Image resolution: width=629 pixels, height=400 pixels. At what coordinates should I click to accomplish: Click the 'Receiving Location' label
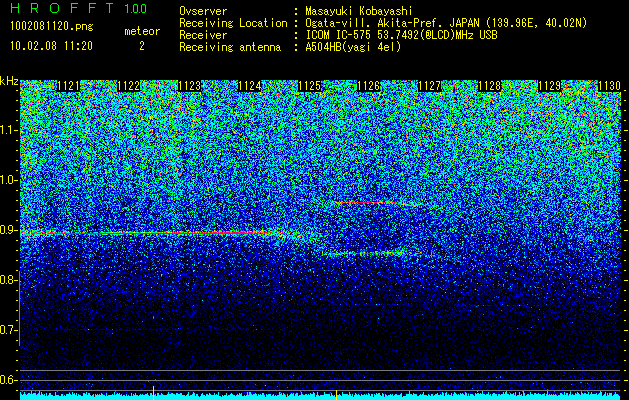[x=233, y=23]
